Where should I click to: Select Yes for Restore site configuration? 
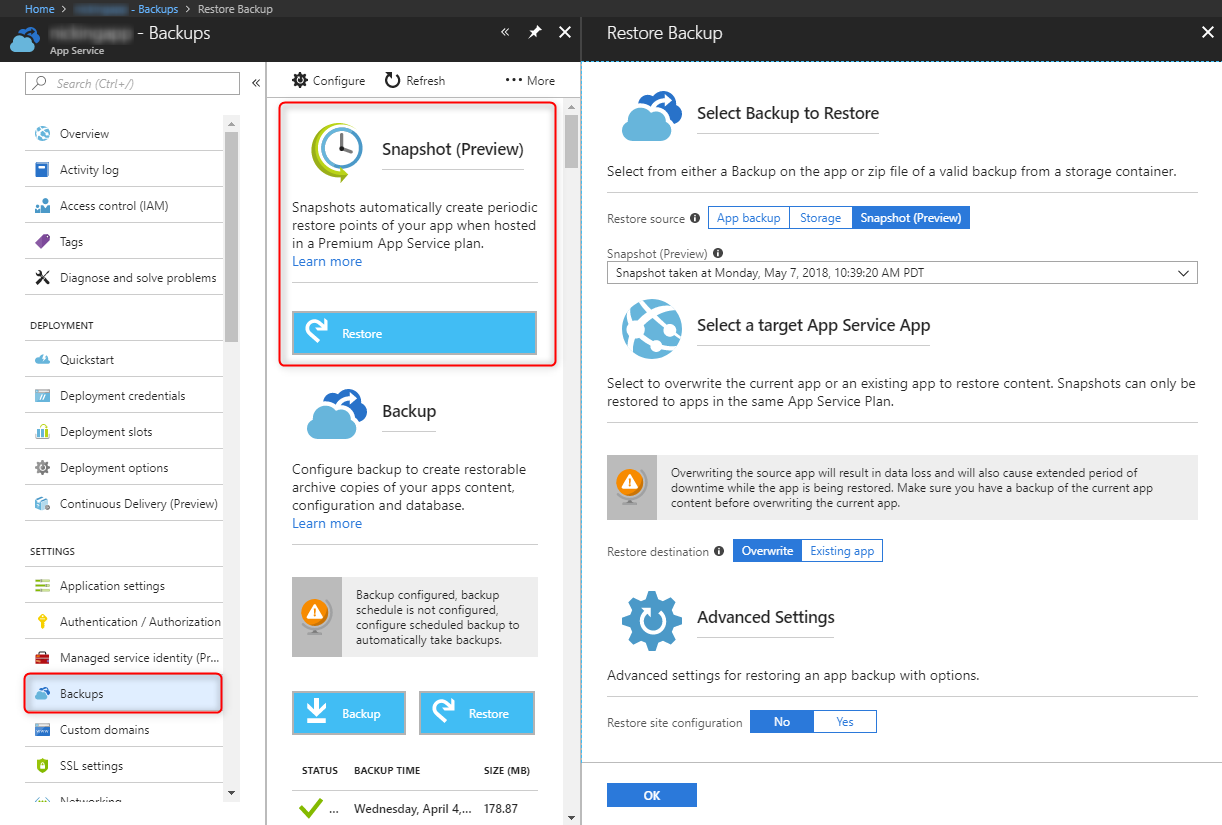tap(844, 722)
